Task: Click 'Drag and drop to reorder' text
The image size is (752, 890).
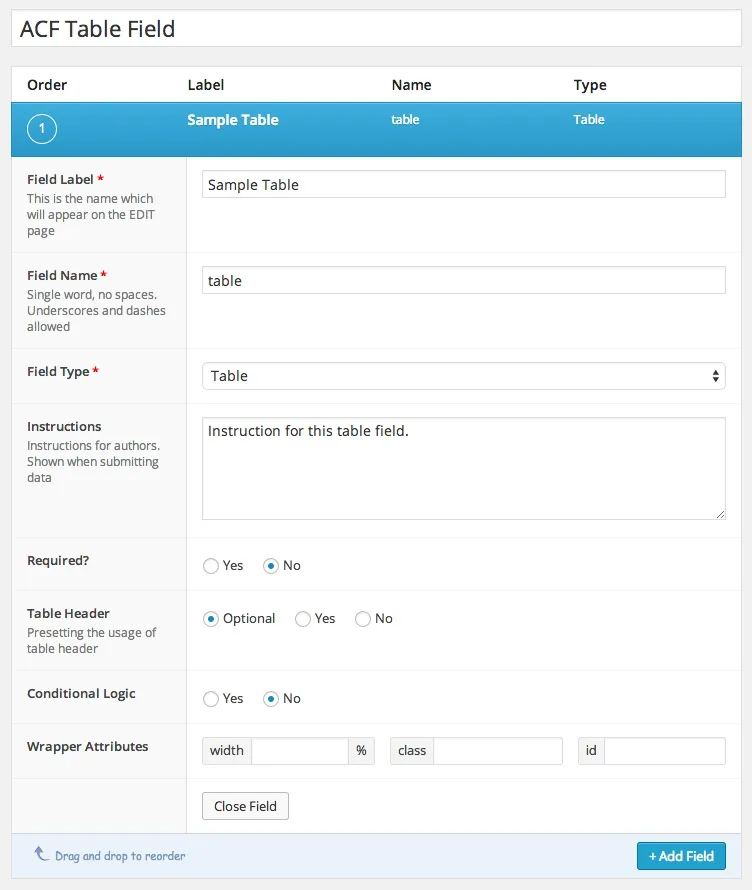Action: (x=120, y=856)
